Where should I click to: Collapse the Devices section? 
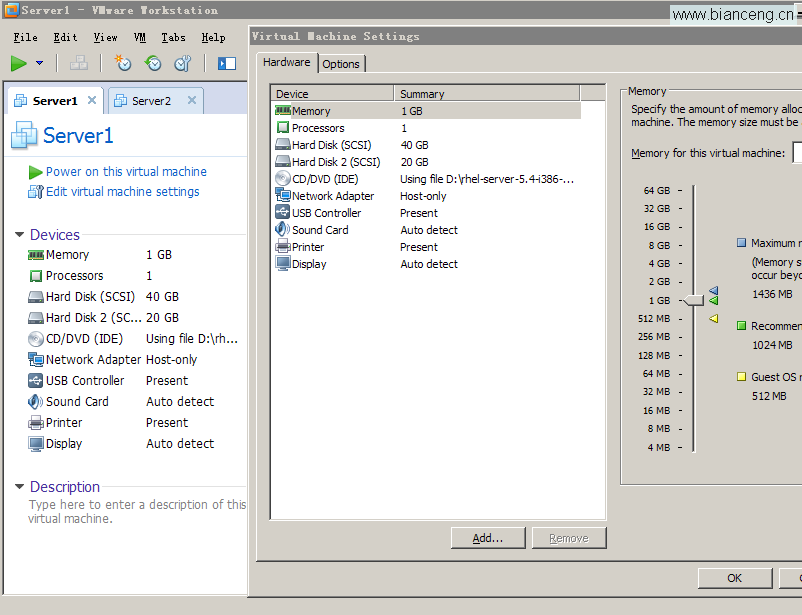[x=19, y=234]
